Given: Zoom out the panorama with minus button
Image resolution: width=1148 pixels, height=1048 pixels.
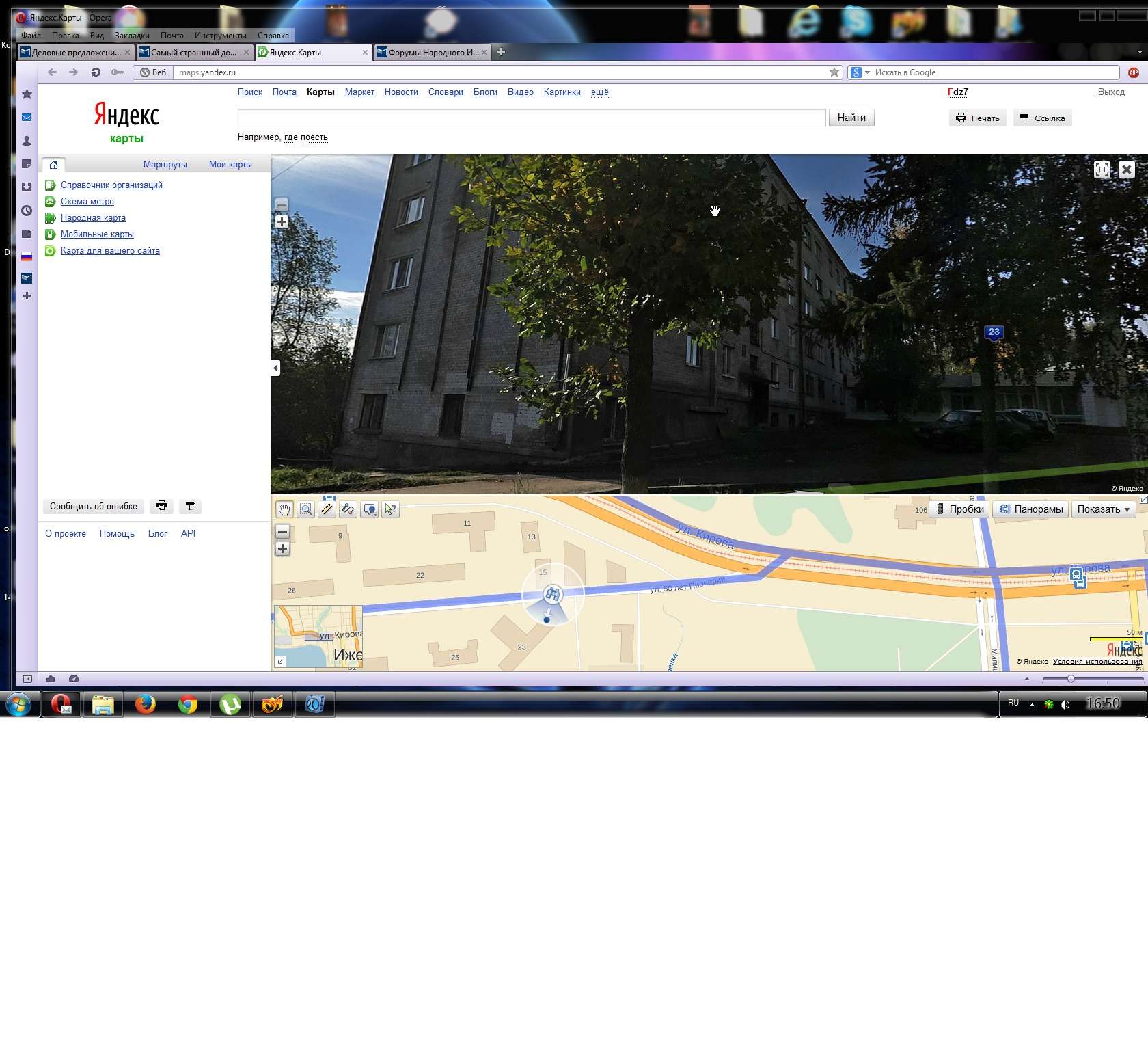Looking at the screenshot, I should [282, 204].
